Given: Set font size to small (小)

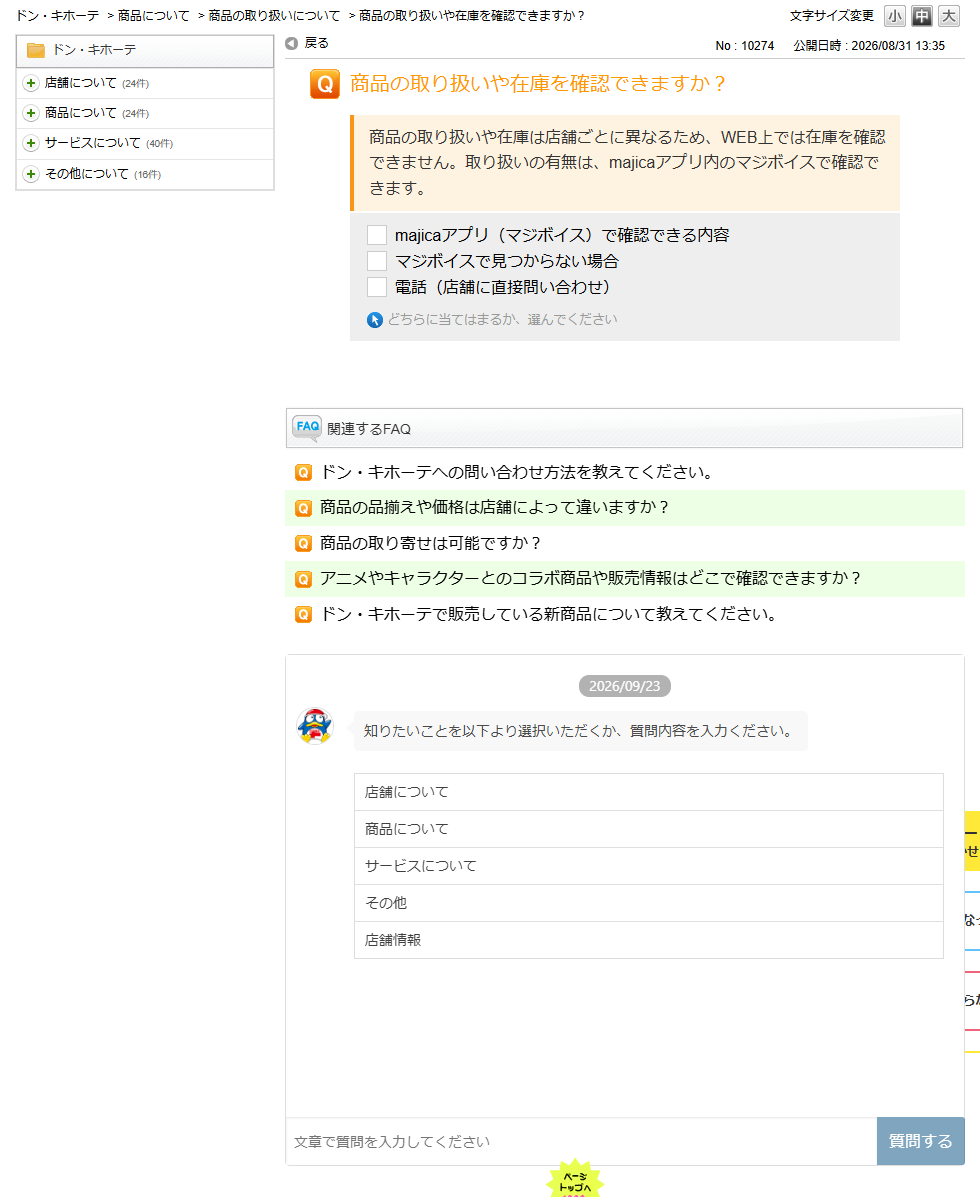Looking at the screenshot, I should pyautogui.click(x=895, y=15).
